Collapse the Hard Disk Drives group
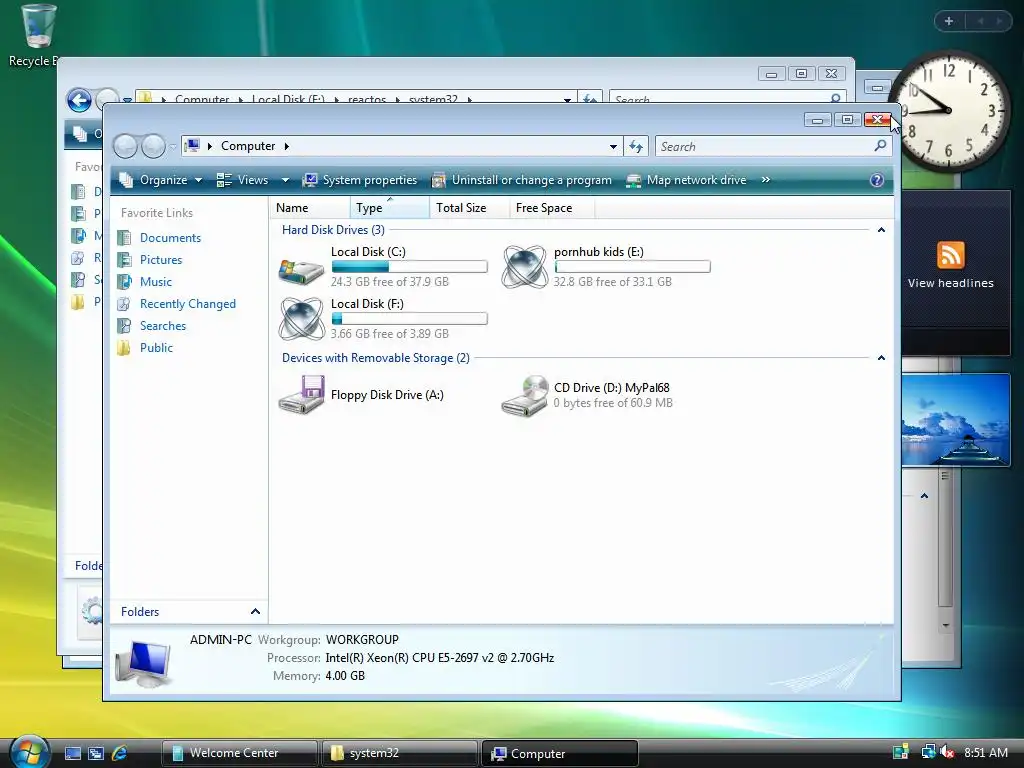Viewport: 1024px width, 768px height. pyautogui.click(x=881, y=230)
